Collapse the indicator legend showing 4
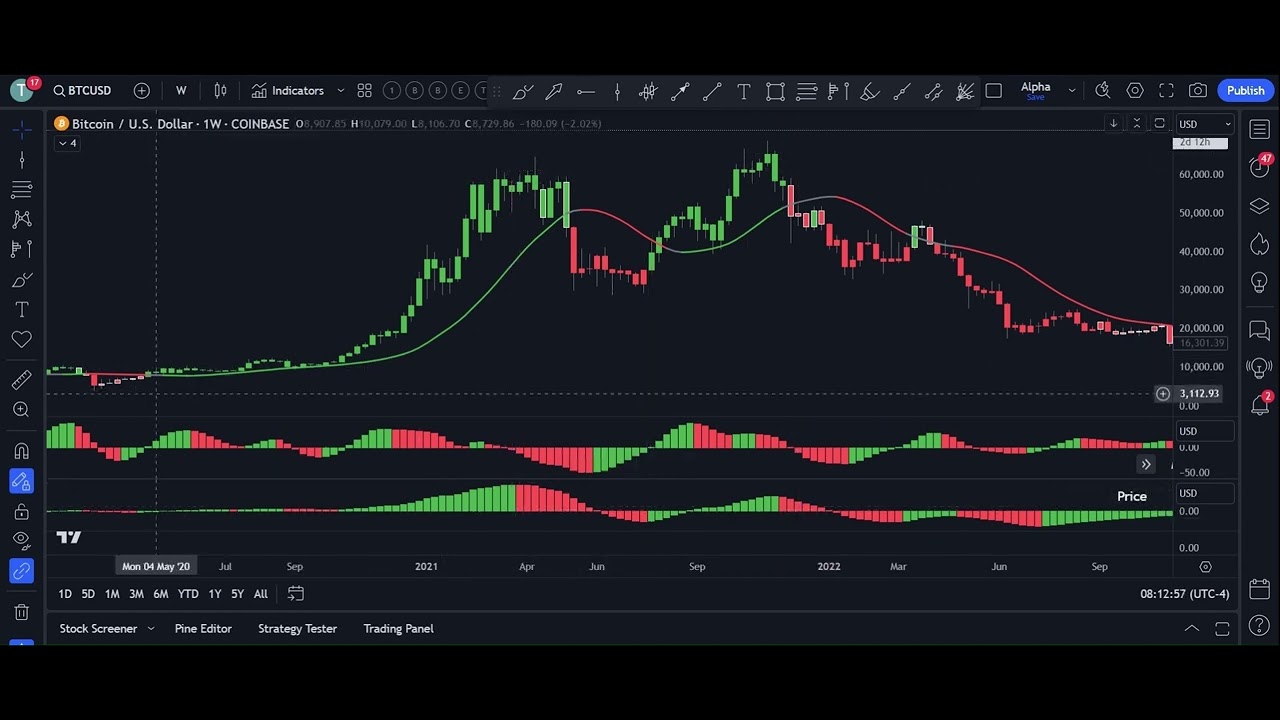This screenshot has height=720, width=1280. (x=67, y=143)
